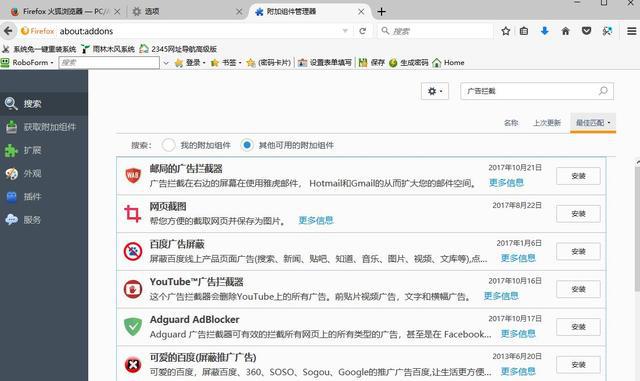Open the Firefox hamburger menu
640x381 pixels.
(631, 31)
